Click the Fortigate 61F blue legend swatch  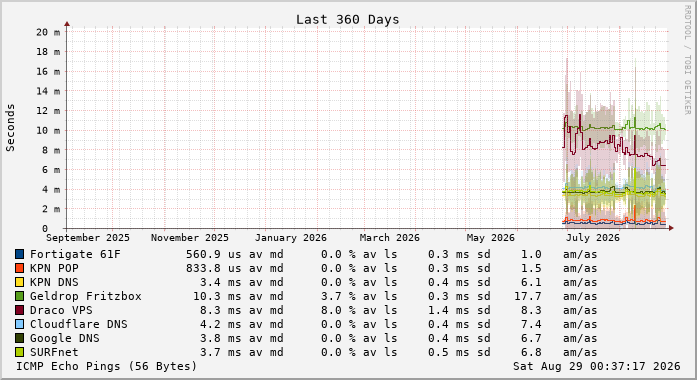pos(20,254)
